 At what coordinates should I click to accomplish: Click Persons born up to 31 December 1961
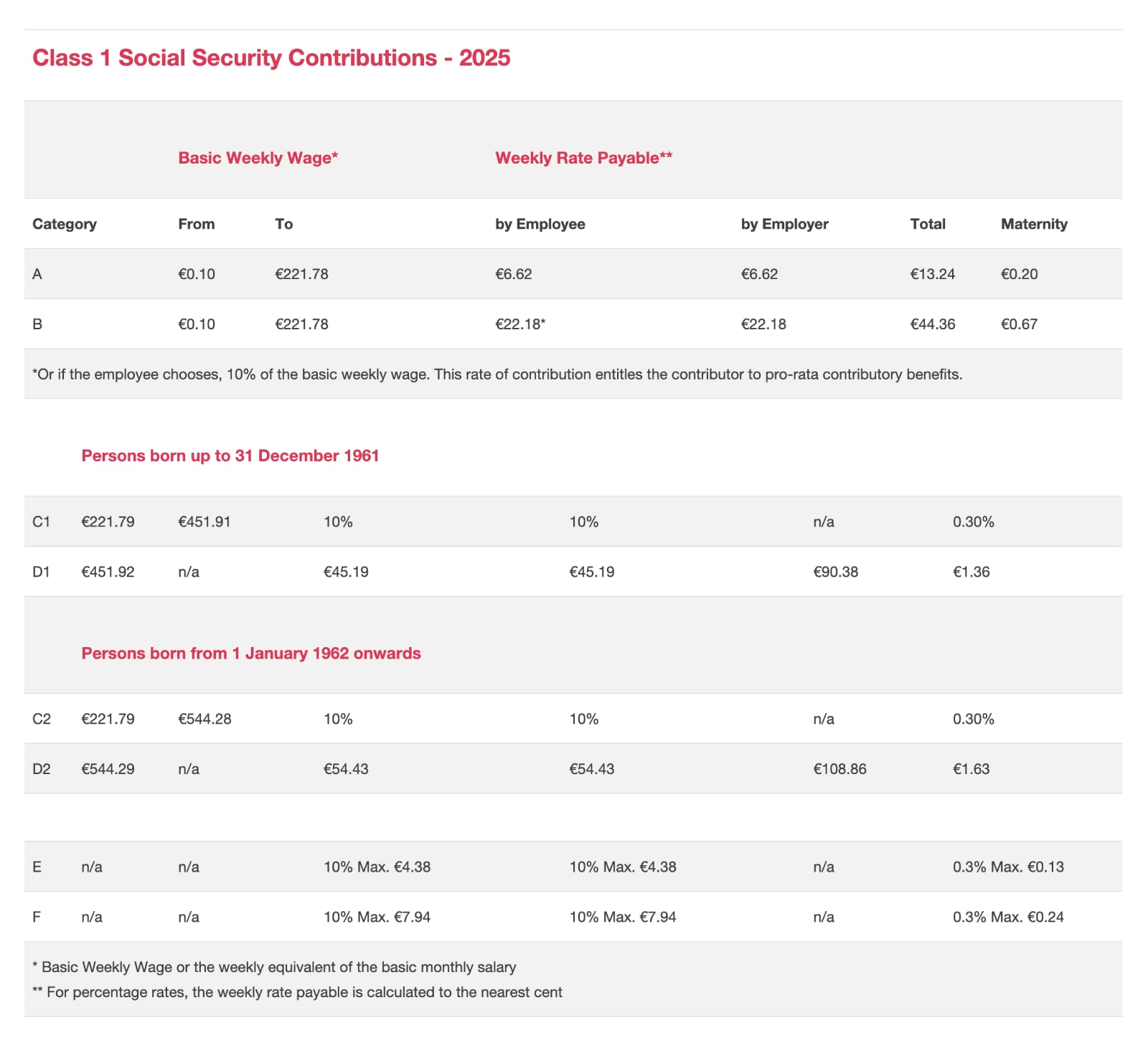tap(230, 456)
